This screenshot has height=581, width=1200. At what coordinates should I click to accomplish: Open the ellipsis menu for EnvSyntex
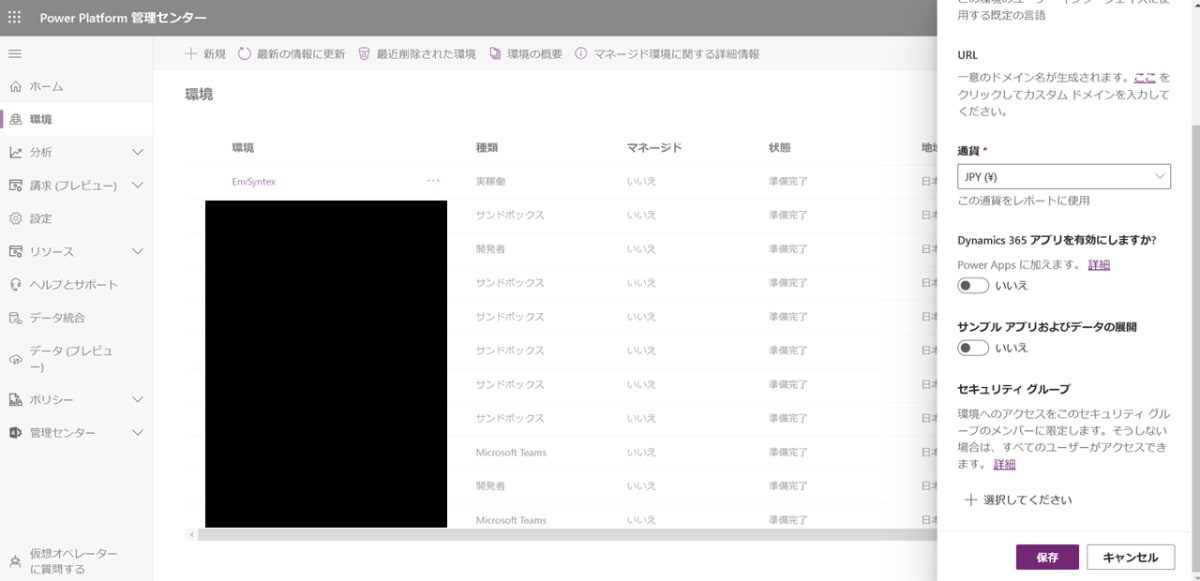tap(433, 181)
